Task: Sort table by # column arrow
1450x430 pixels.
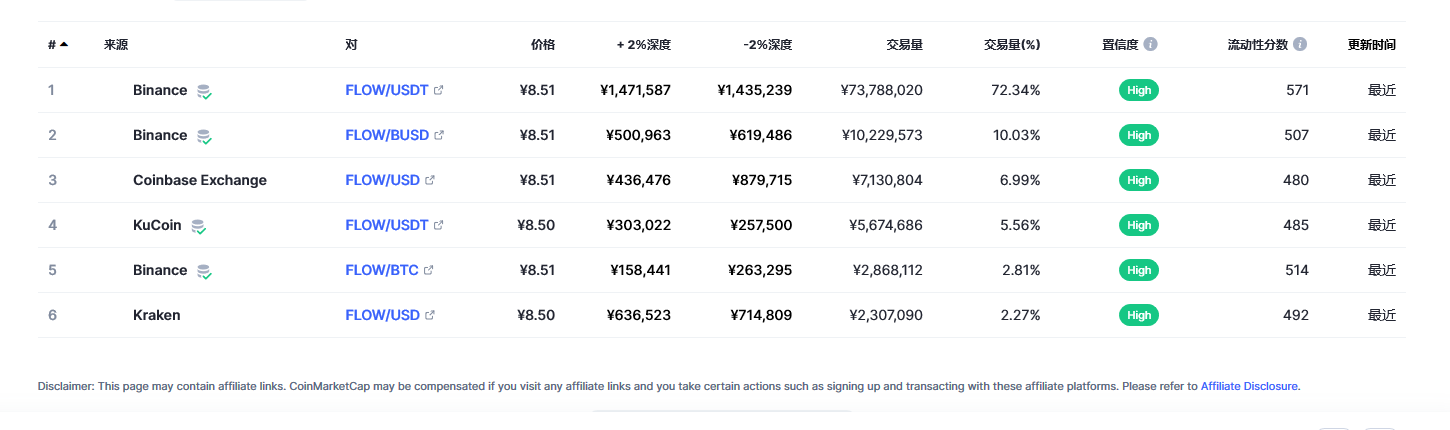Action: (x=64, y=45)
